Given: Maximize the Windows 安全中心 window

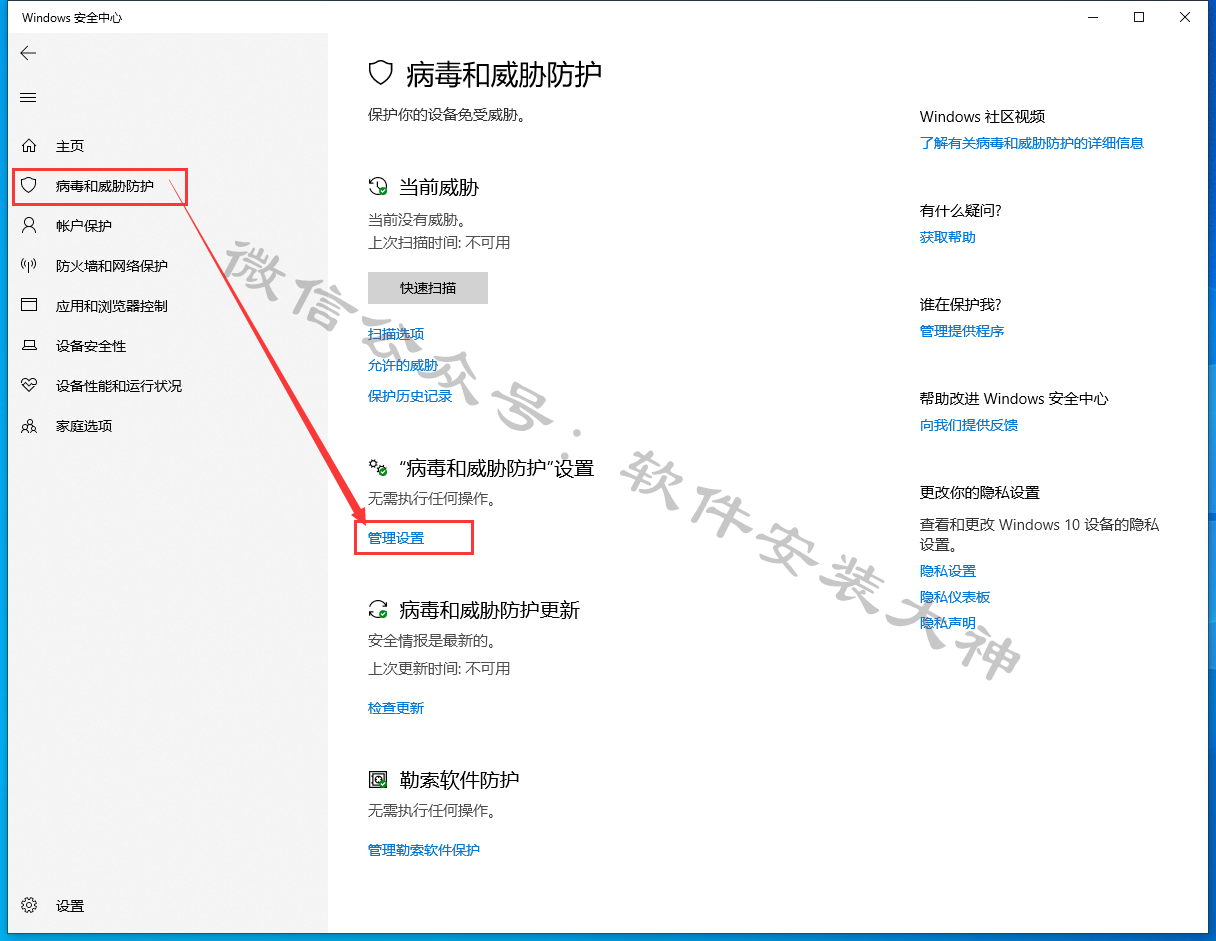Looking at the screenshot, I should [x=1139, y=17].
